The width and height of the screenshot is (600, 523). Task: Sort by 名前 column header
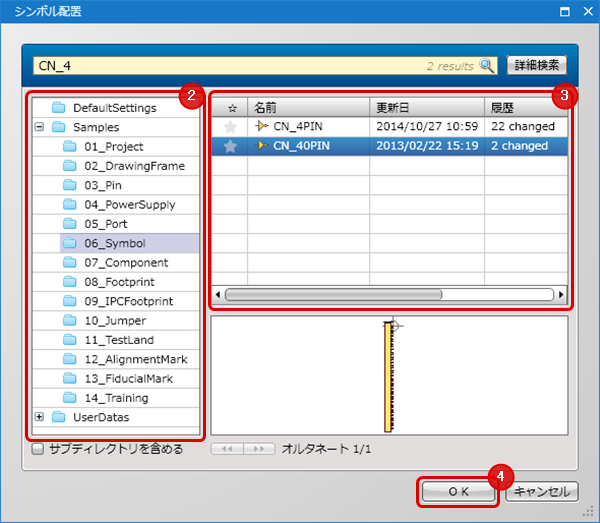pyautogui.click(x=308, y=108)
